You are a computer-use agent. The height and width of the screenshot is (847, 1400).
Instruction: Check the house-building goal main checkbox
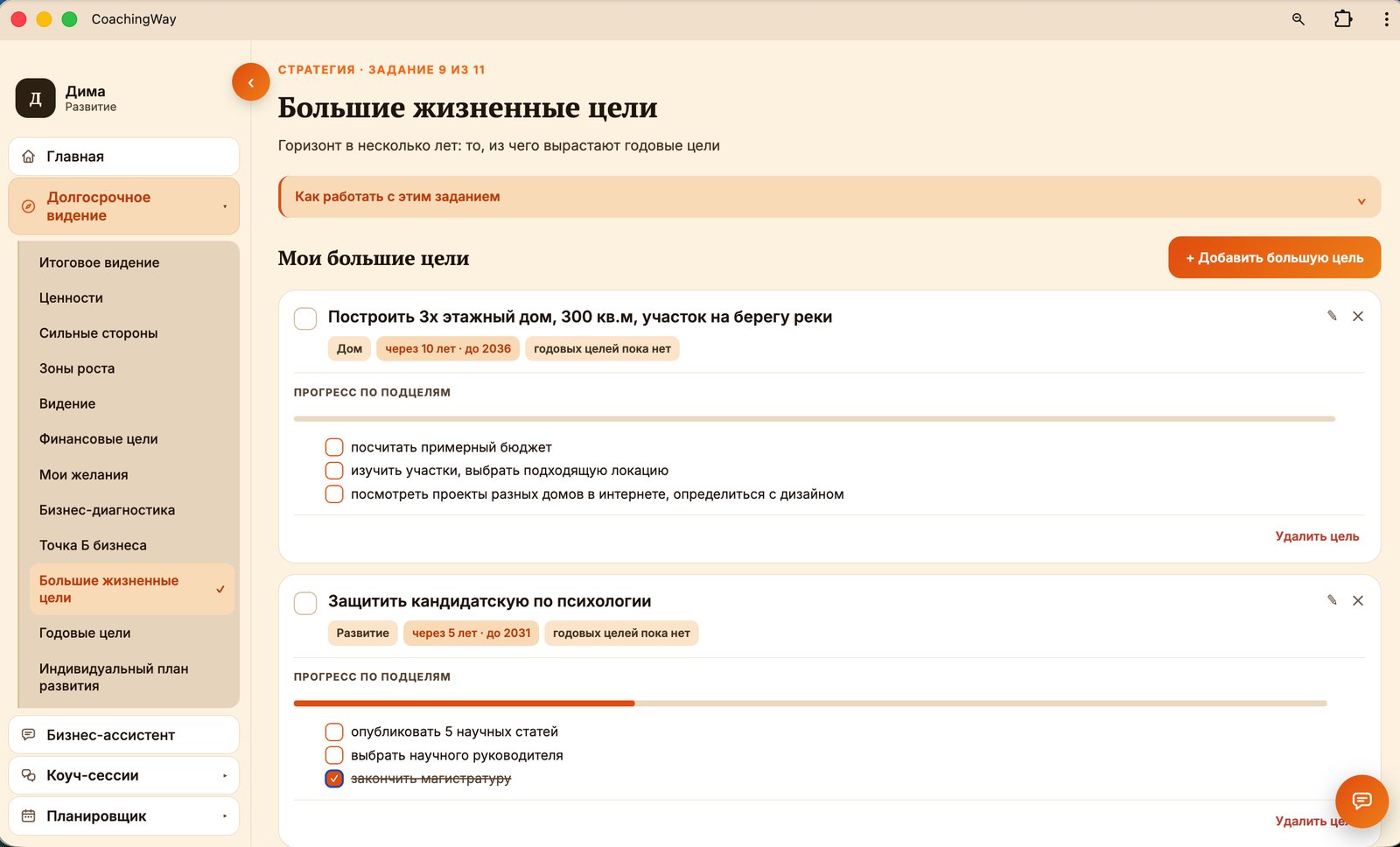click(305, 318)
